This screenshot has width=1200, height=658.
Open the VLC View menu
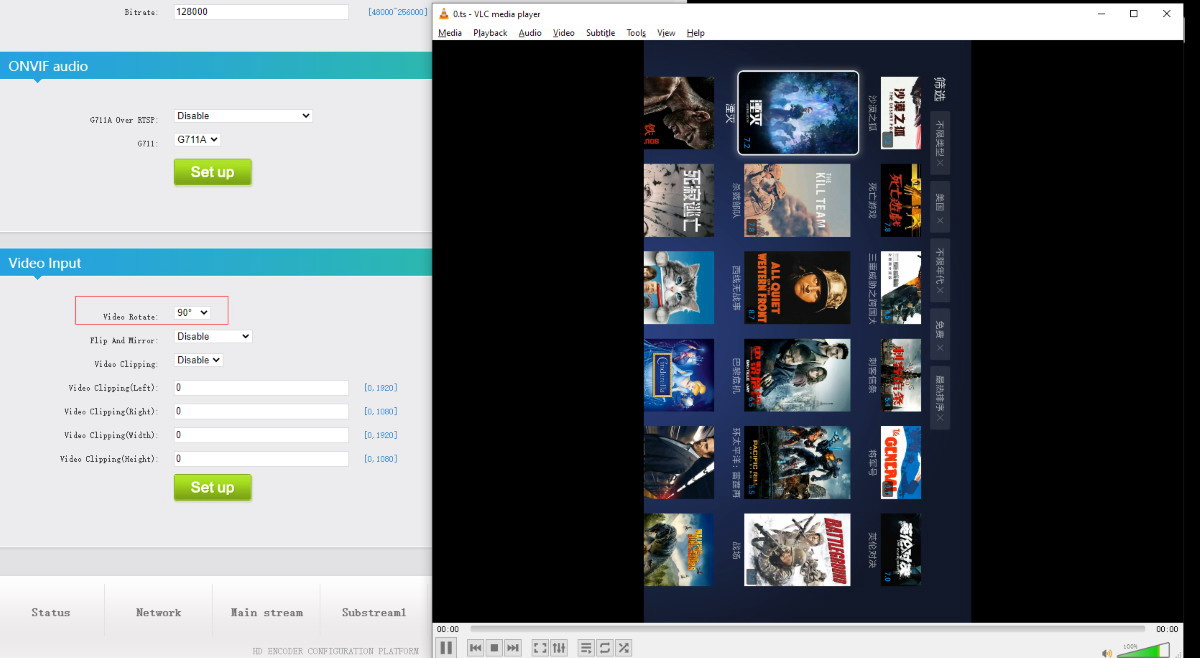(x=666, y=33)
